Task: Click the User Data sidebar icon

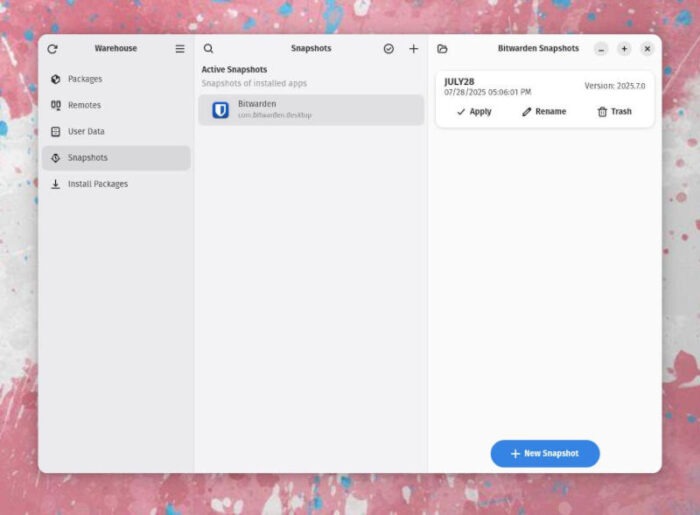Action: click(56, 132)
